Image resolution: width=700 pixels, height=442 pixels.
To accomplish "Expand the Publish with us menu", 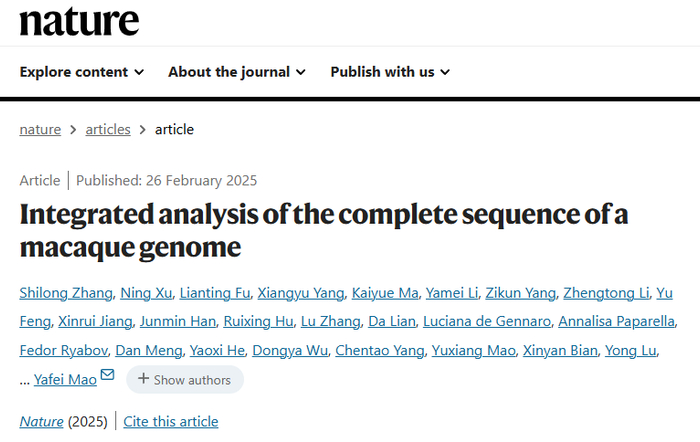I will 390,72.
